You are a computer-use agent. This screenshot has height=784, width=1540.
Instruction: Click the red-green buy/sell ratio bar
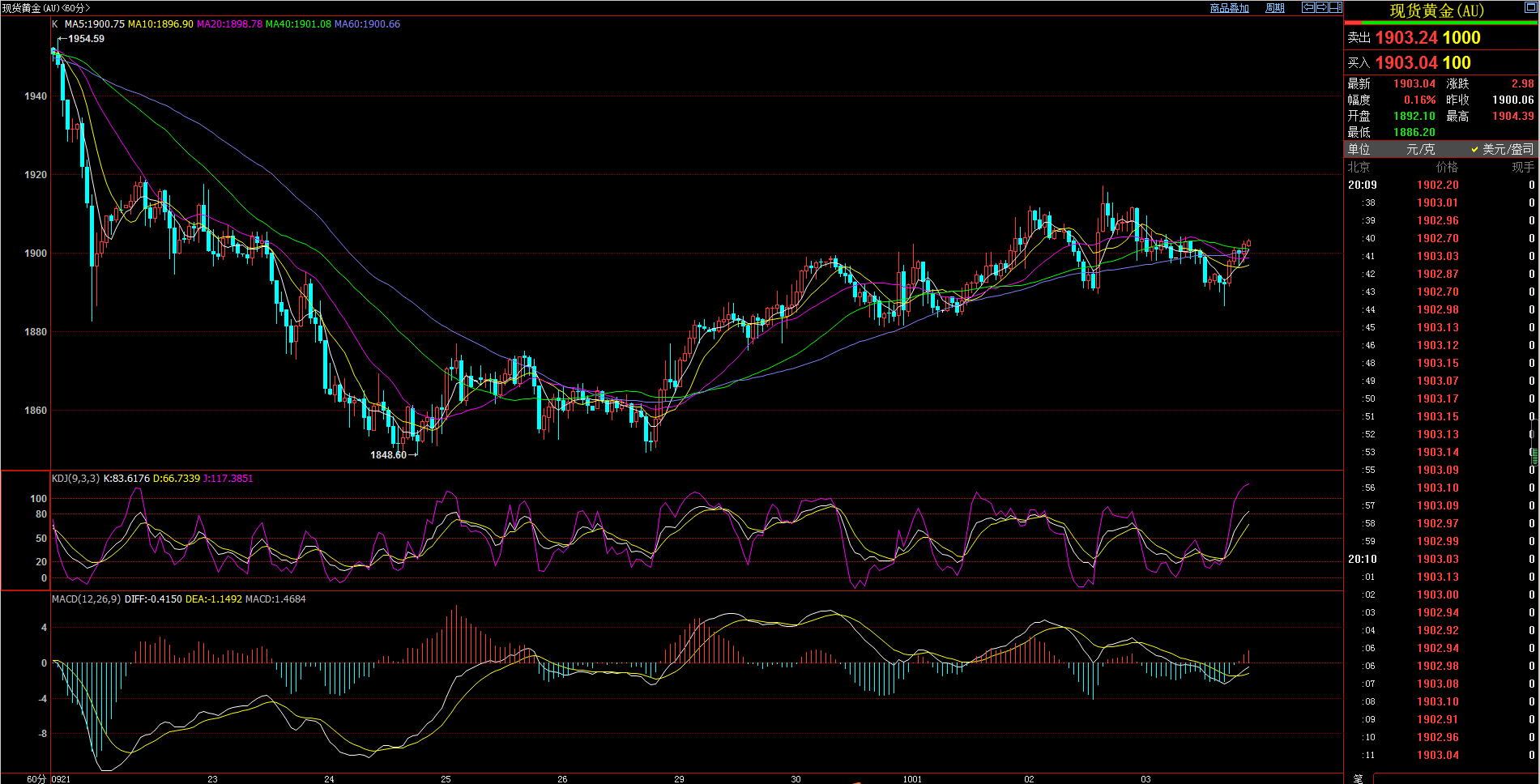pos(1441,23)
